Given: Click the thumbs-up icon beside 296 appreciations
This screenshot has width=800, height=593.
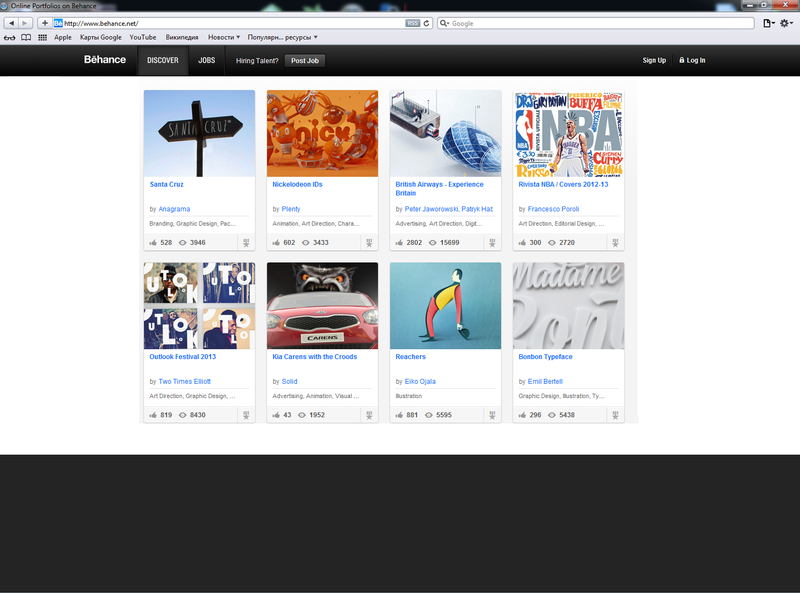Looking at the screenshot, I should (522, 415).
